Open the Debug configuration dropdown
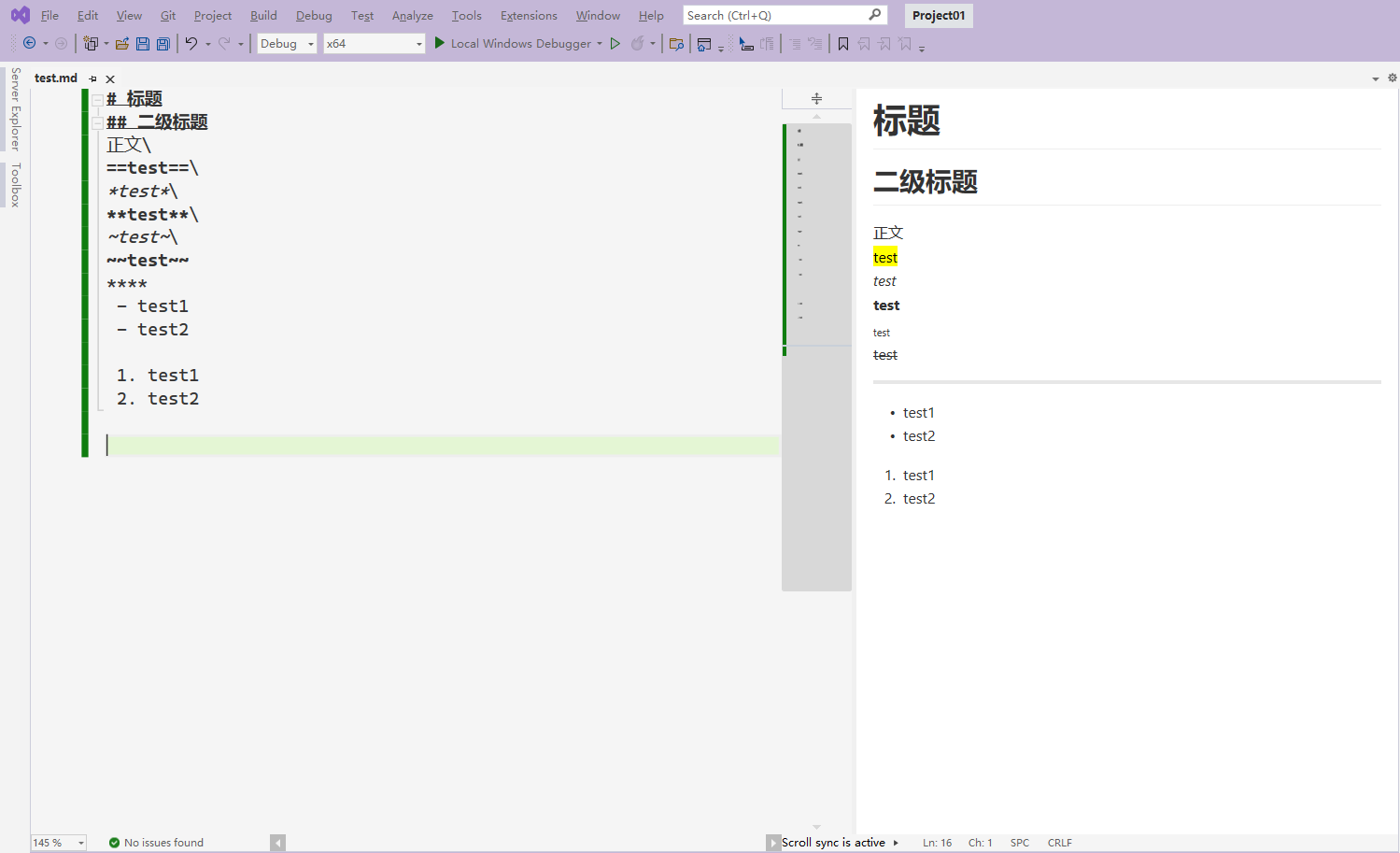This screenshot has width=1400, height=853. tap(310, 43)
